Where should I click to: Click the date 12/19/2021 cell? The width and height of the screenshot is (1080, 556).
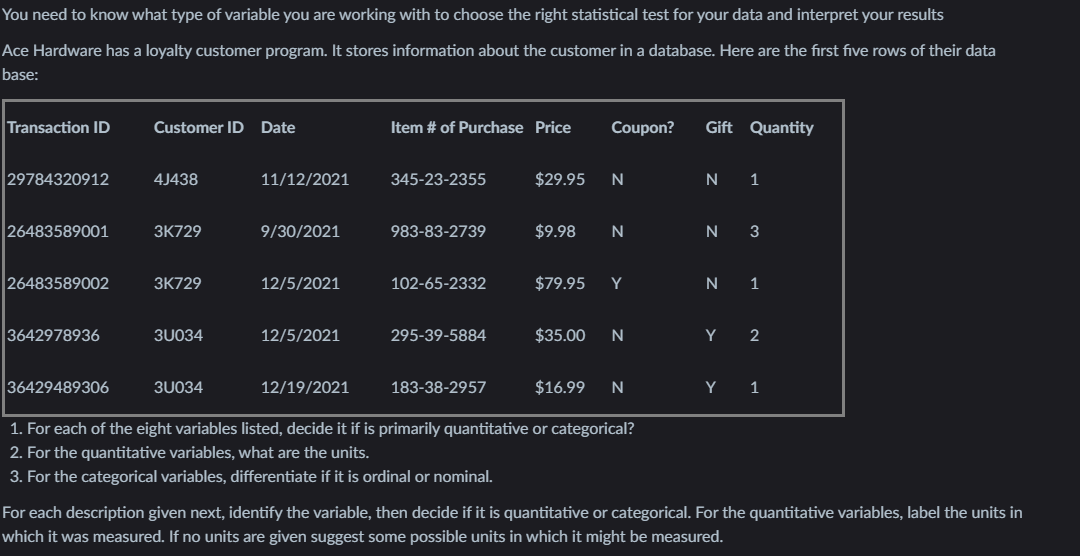pyautogui.click(x=304, y=387)
